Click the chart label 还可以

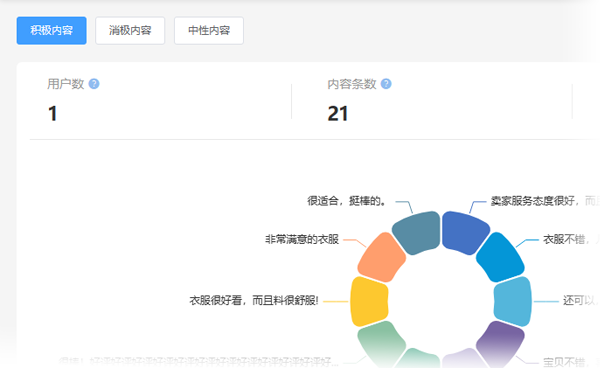click(580, 301)
